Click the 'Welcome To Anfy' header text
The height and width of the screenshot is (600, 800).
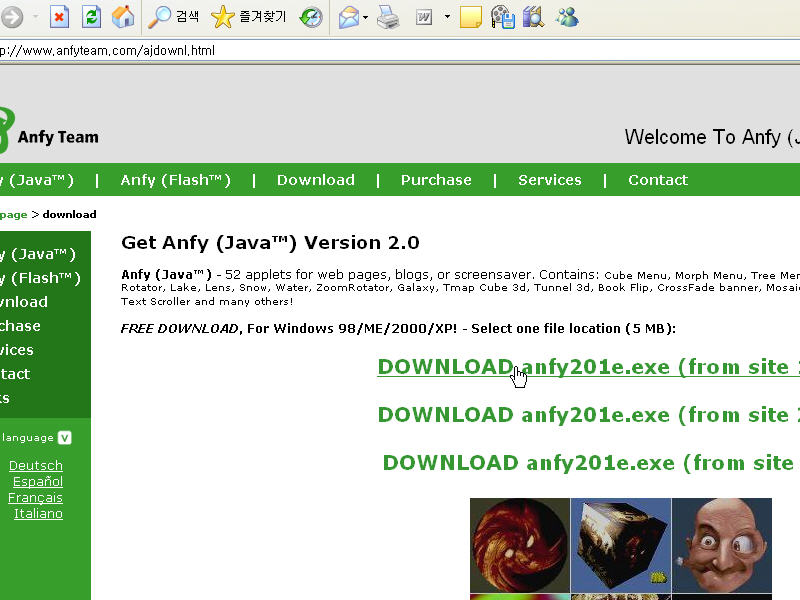(x=703, y=137)
